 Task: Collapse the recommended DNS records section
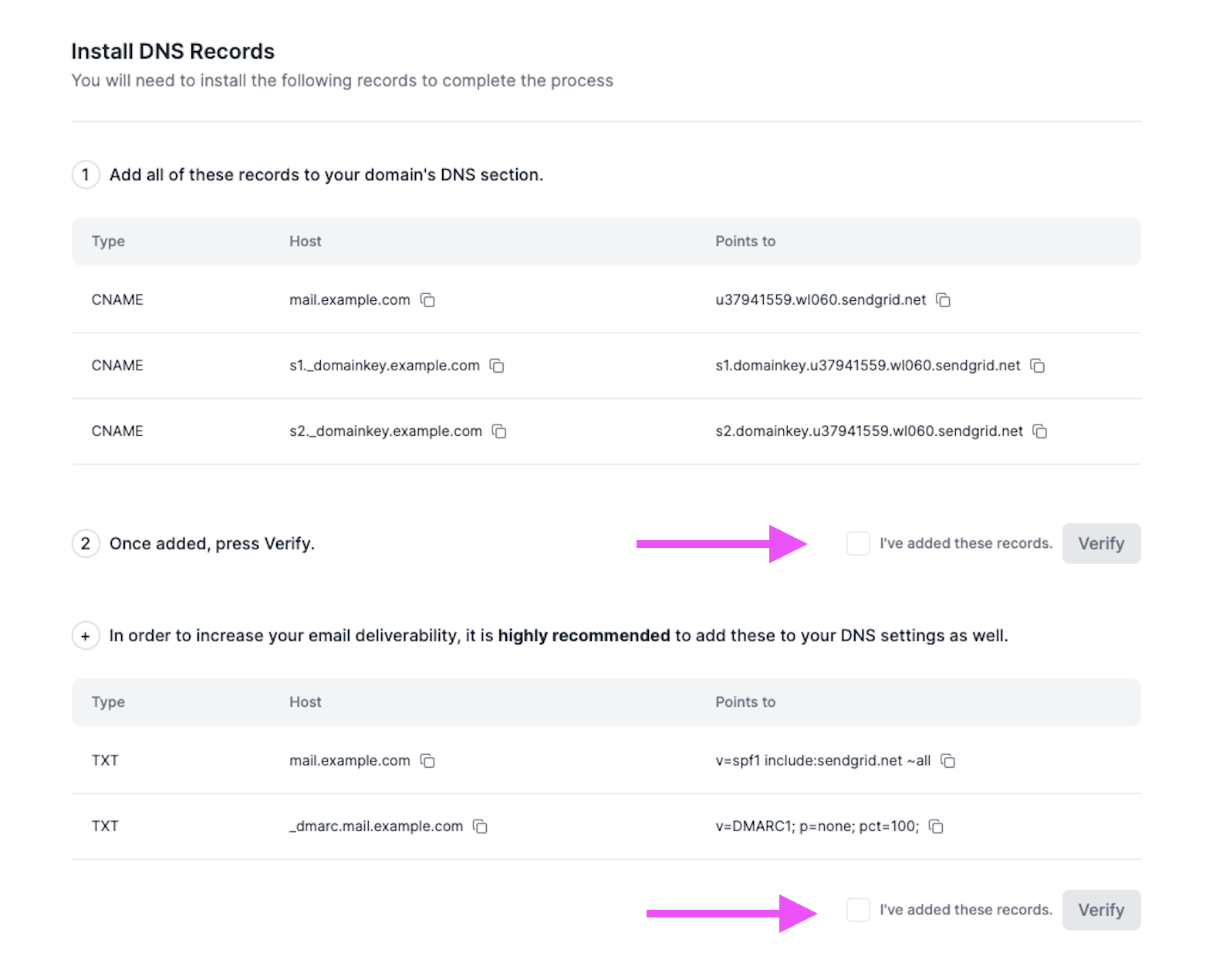tap(85, 636)
